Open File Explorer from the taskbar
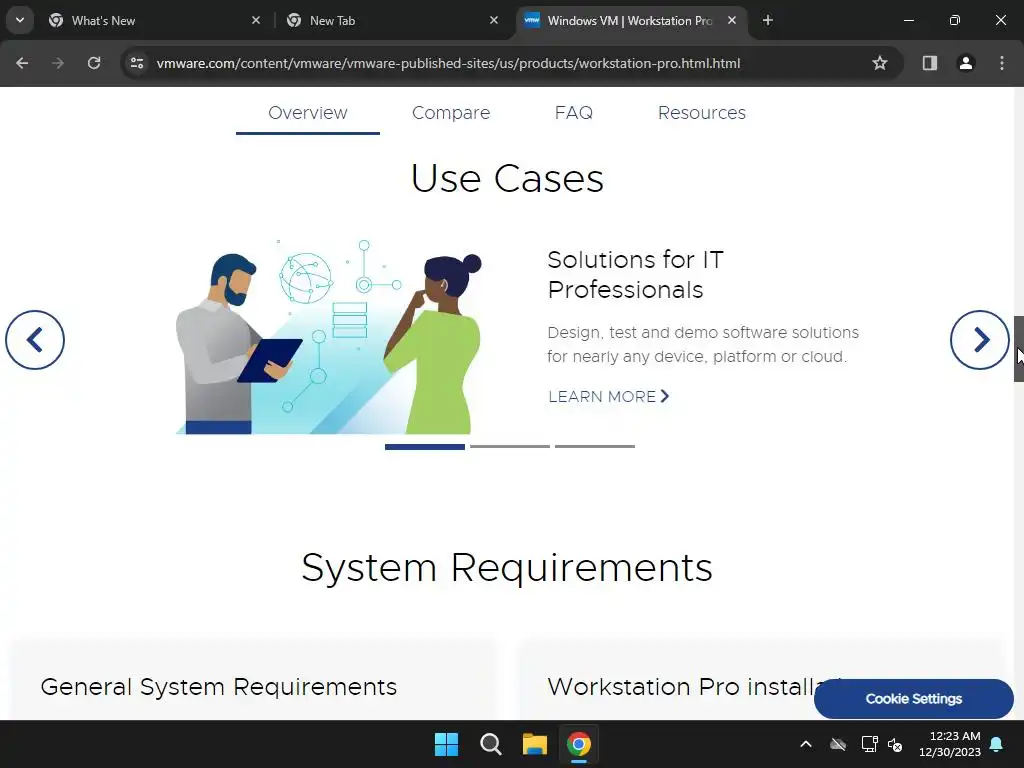The height and width of the screenshot is (768, 1024). tap(535, 744)
